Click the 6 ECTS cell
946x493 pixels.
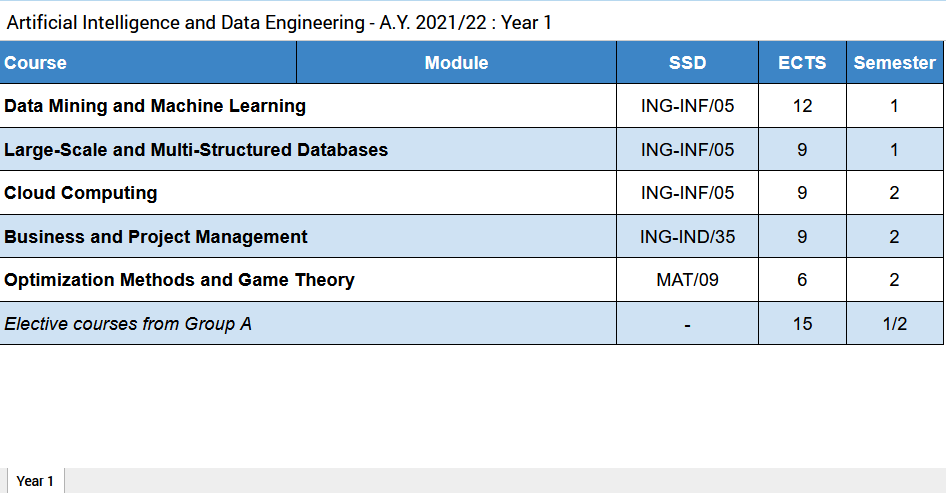click(802, 280)
